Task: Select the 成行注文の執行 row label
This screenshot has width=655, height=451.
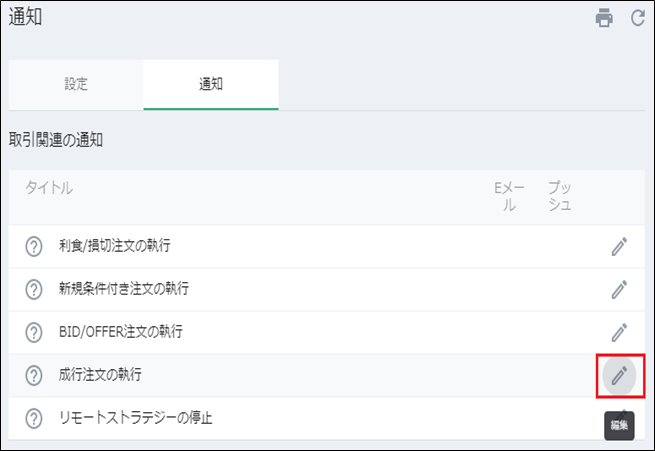Action: 100,375
